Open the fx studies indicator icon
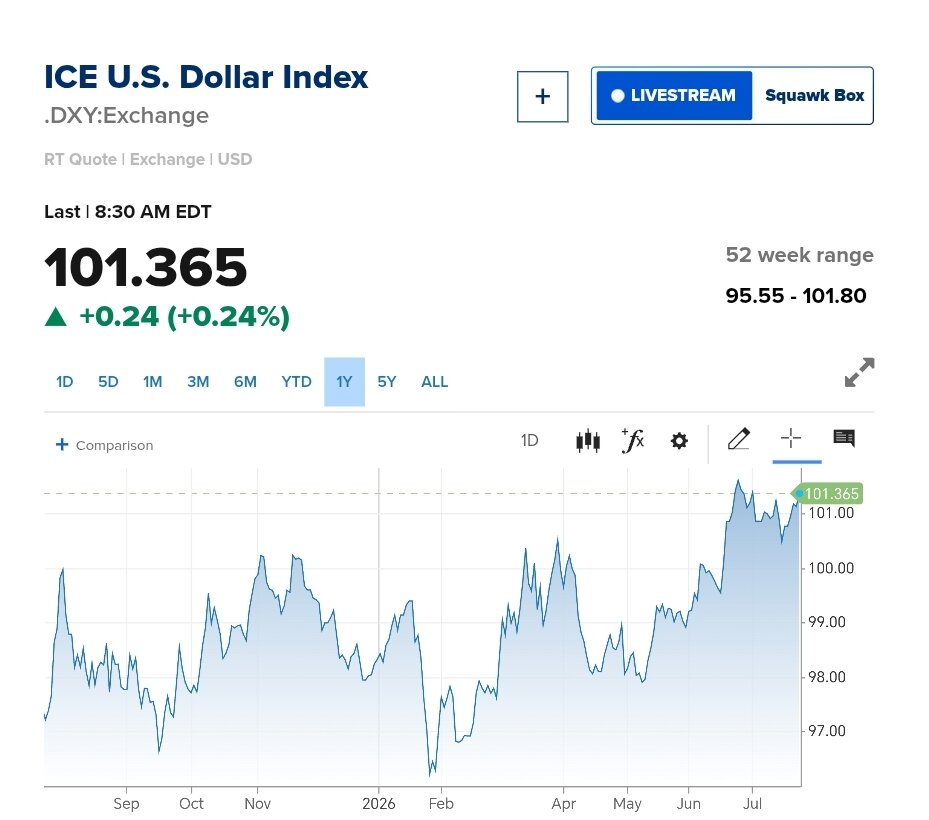The image size is (929, 820). 633,440
